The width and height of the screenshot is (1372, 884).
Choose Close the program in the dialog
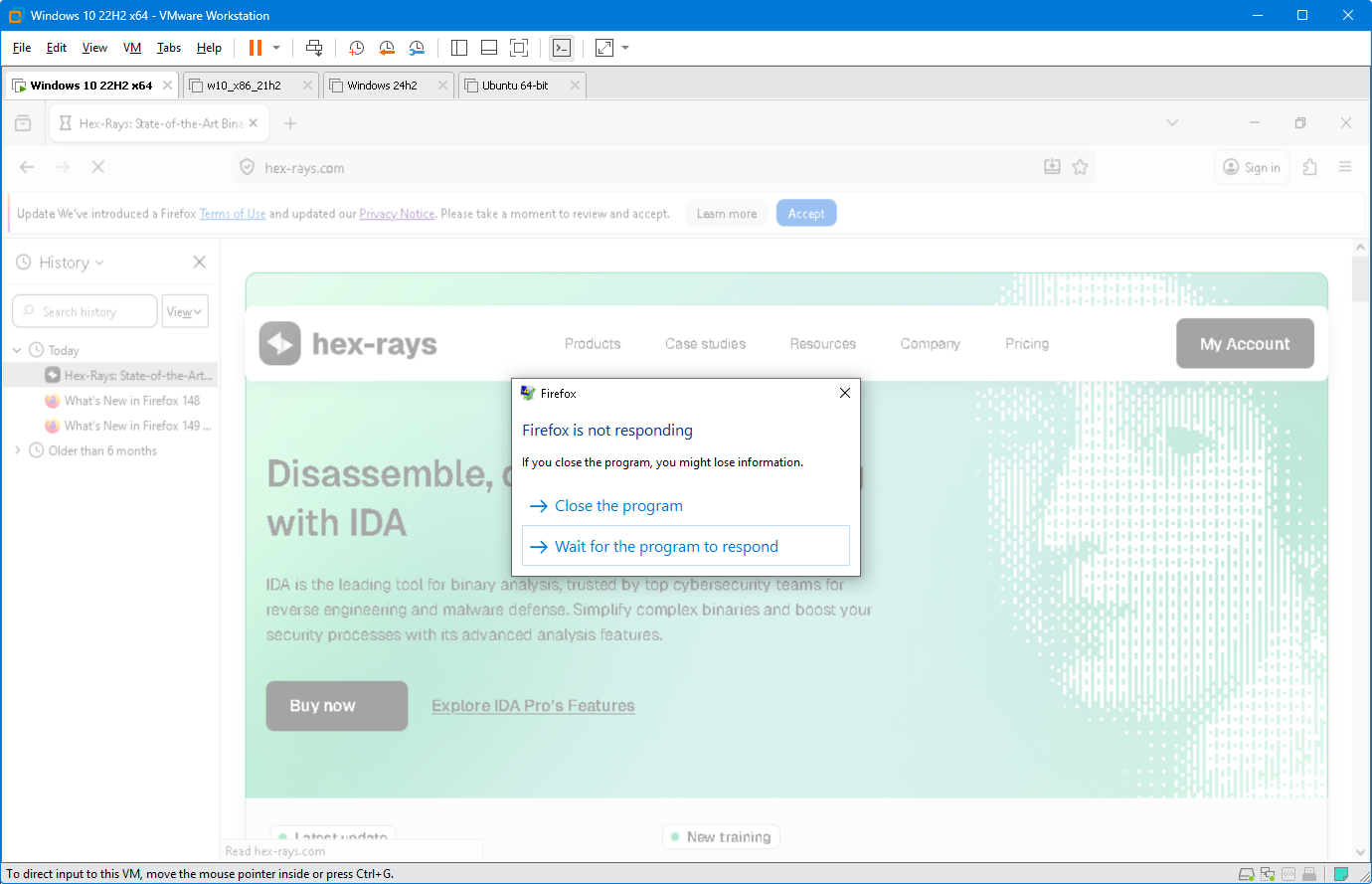pyautogui.click(x=686, y=506)
